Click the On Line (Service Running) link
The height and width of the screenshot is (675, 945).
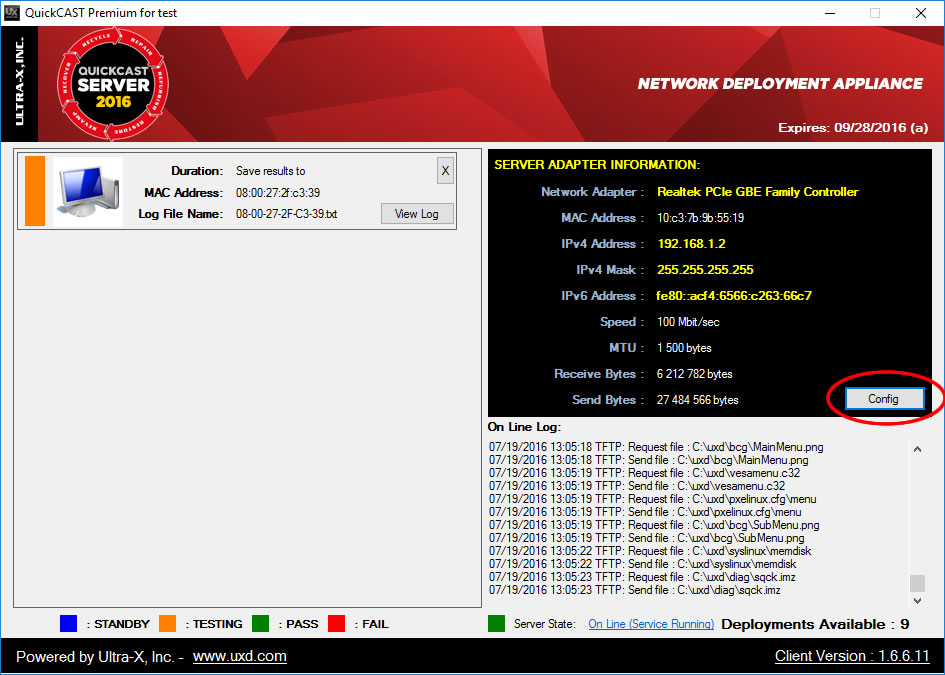pyautogui.click(x=651, y=624)
